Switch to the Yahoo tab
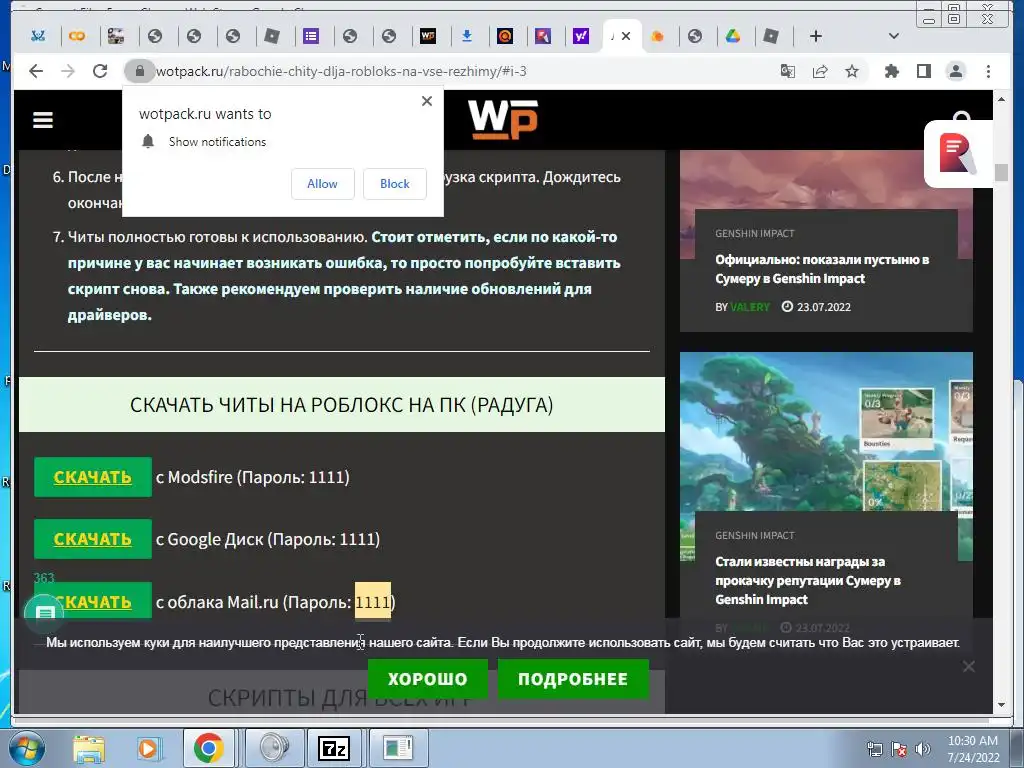This screenshot has width=1024, height=768. 581,36
